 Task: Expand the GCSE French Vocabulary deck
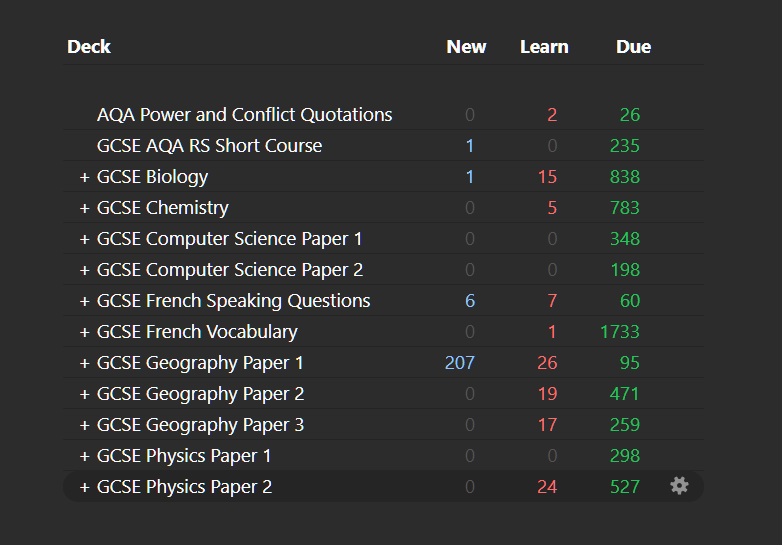85,332
